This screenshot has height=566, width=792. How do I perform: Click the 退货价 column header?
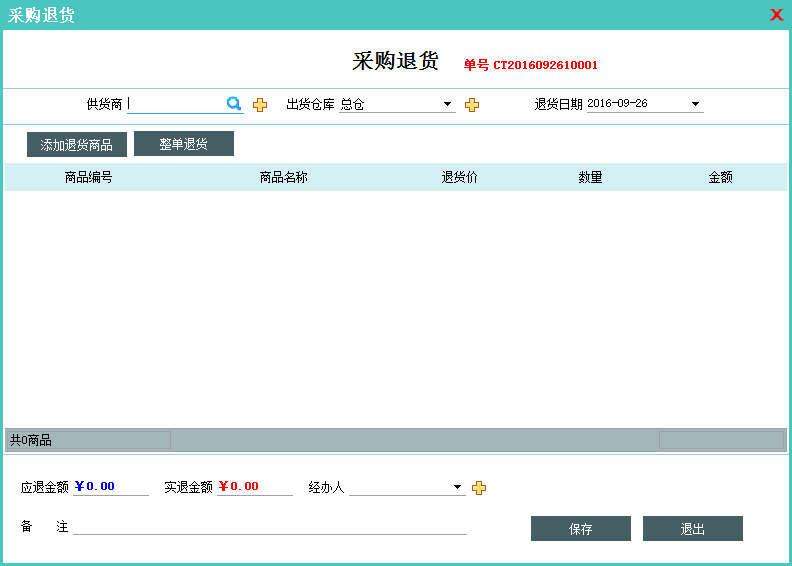click(x=460, y=177)
